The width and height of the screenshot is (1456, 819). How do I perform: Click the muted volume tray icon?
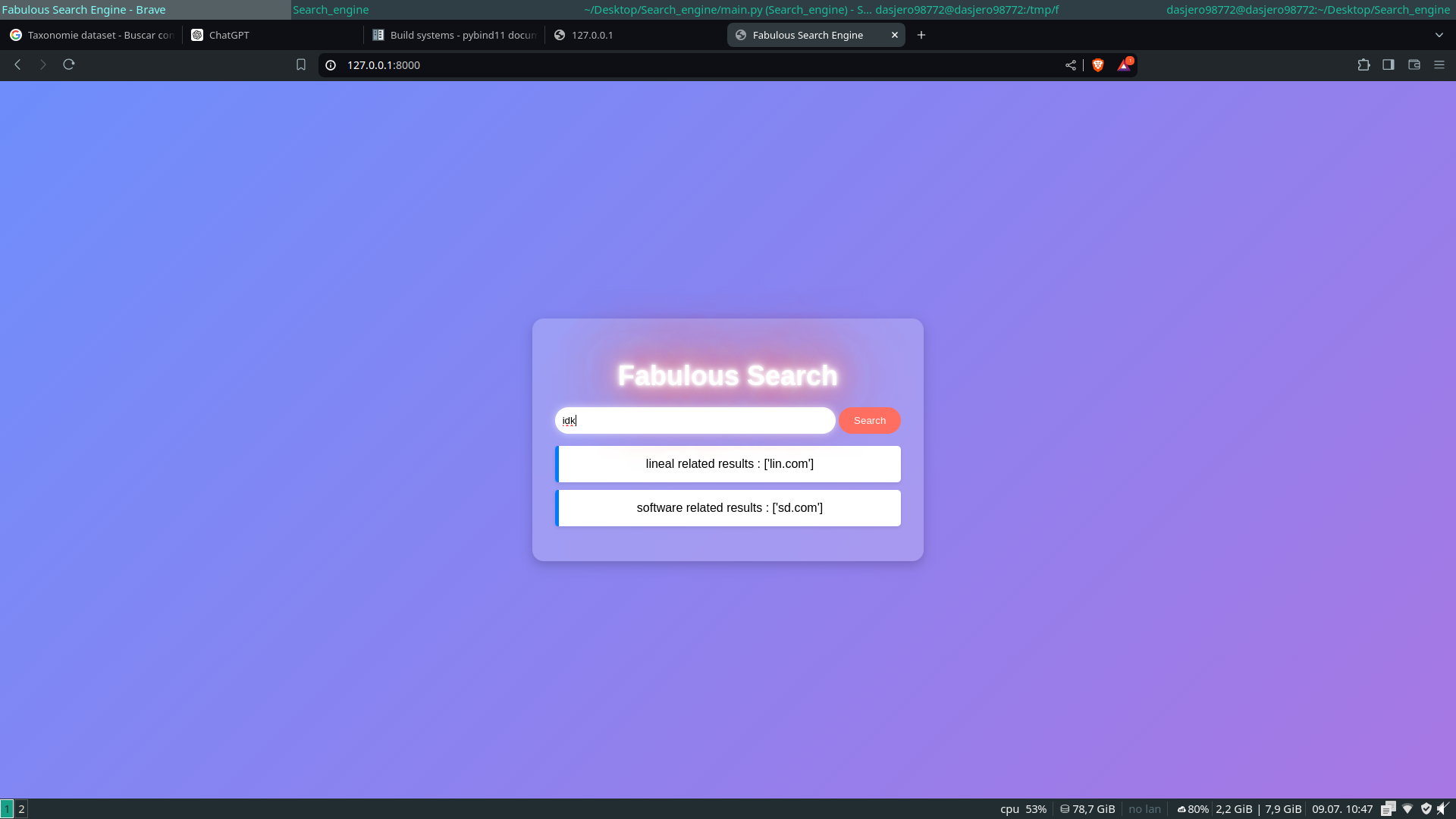pyautogui.click(x=1442, y=809)
